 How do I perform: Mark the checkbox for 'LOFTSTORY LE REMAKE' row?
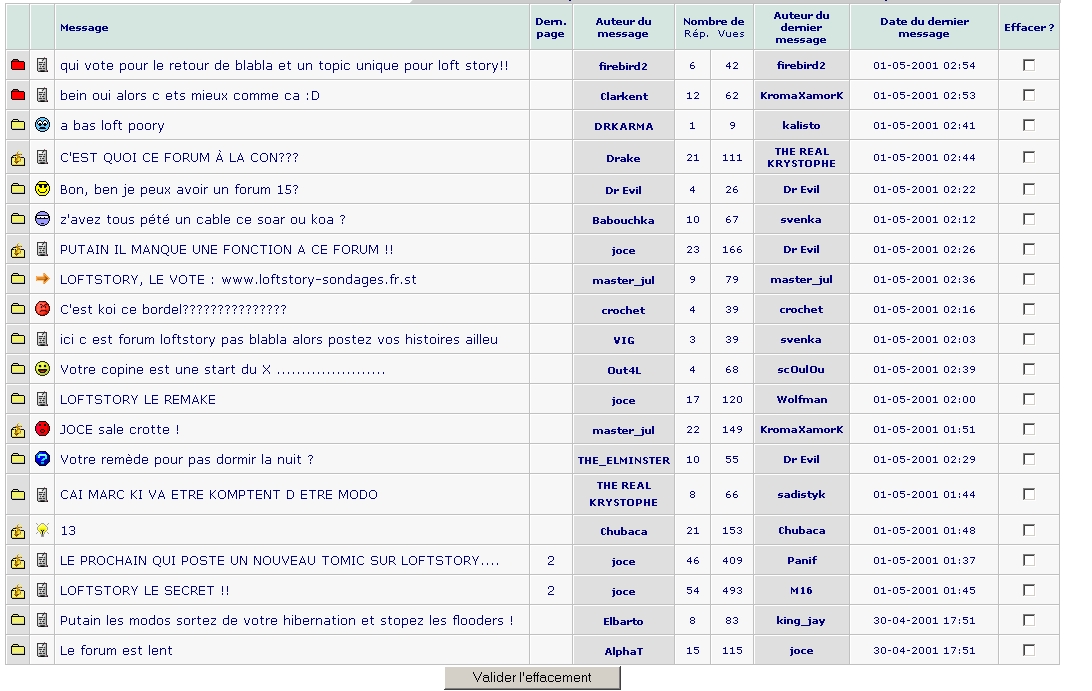pyautogui.click(x=1029, y=400)
